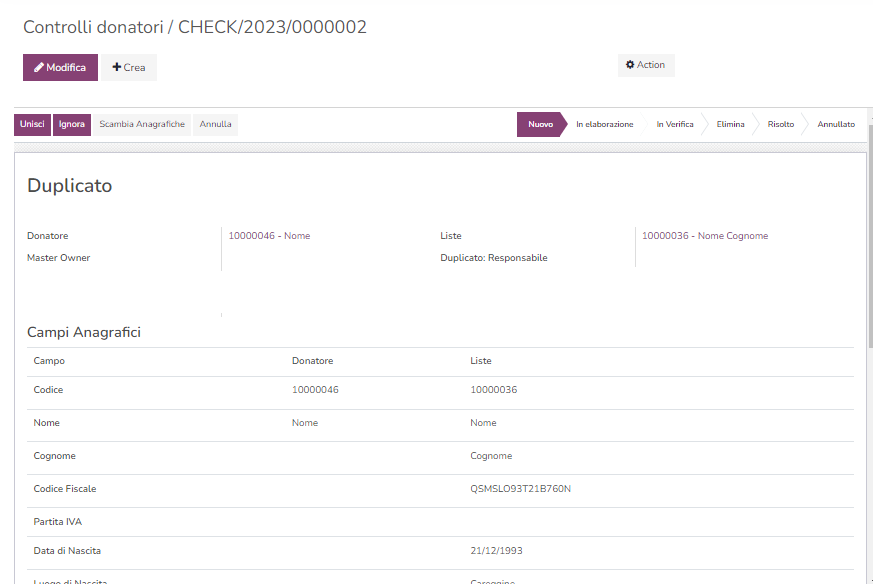This screenshot has width=873, height=584.
Task: Select the Risolto status stage
Action: [780, 125]
